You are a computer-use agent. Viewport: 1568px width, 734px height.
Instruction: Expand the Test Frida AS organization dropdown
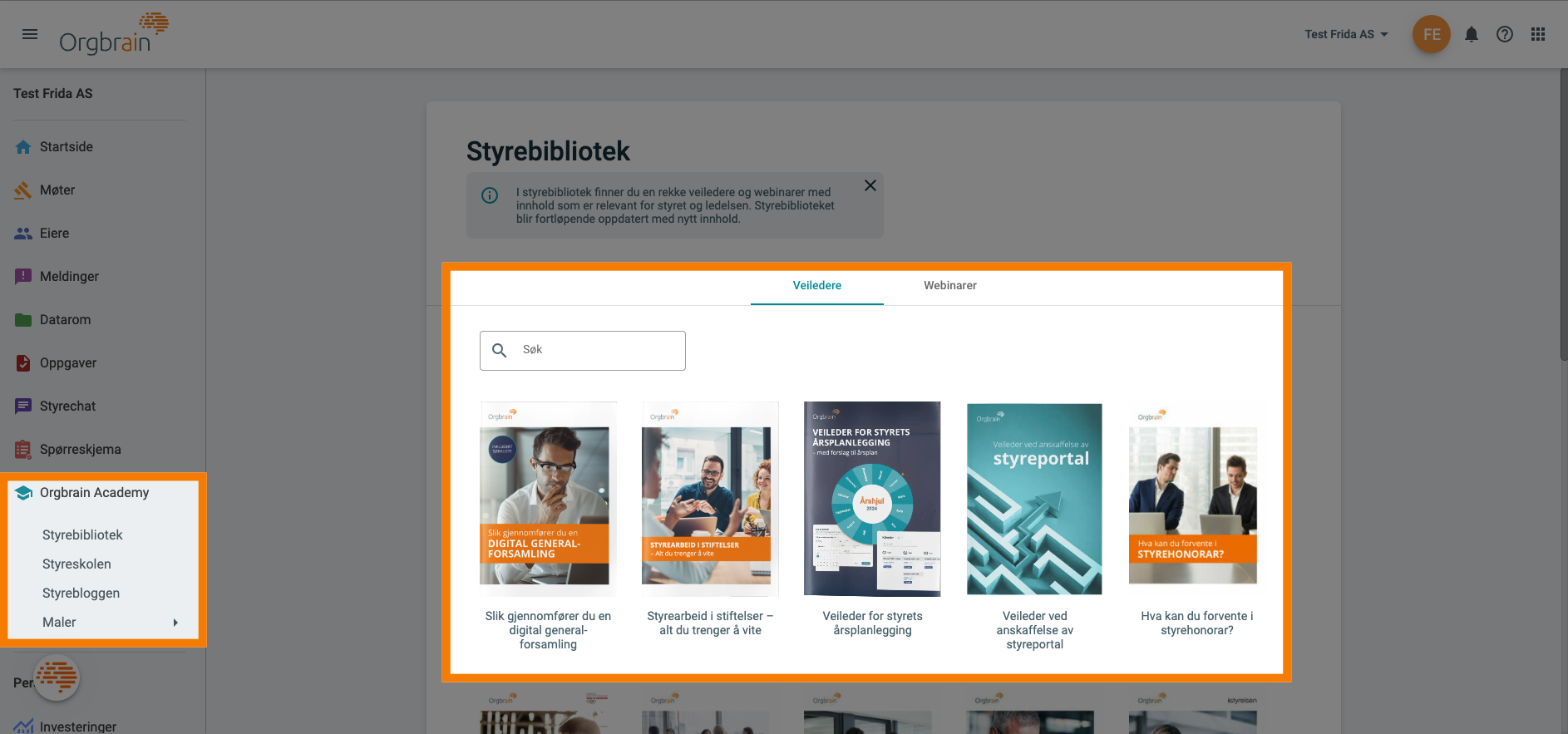pyautogui.click(x=1346, y=34)
